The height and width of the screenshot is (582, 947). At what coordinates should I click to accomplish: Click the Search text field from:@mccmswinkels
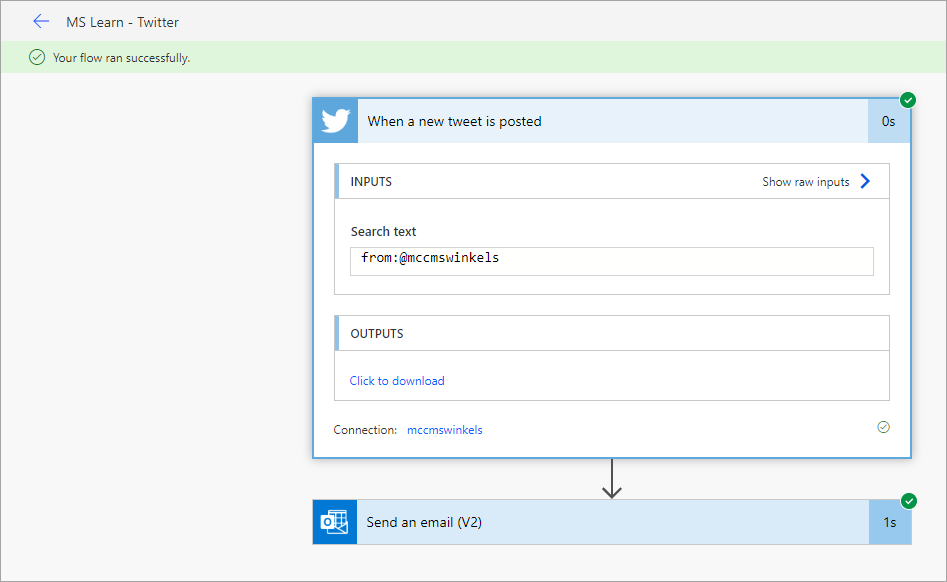tap(612, 261)
